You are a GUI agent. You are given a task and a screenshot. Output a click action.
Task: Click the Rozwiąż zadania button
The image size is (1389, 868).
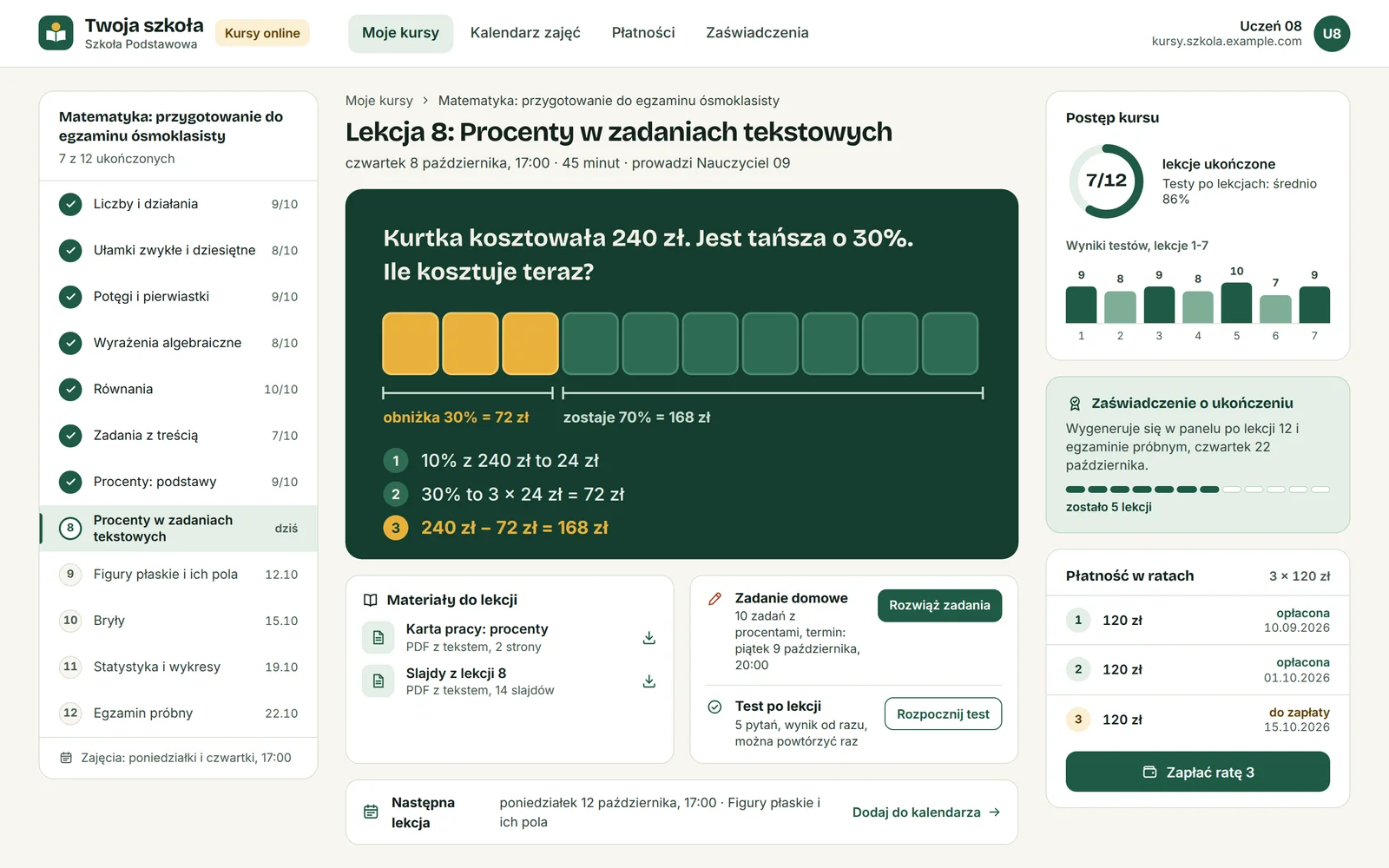coord(939,606)
